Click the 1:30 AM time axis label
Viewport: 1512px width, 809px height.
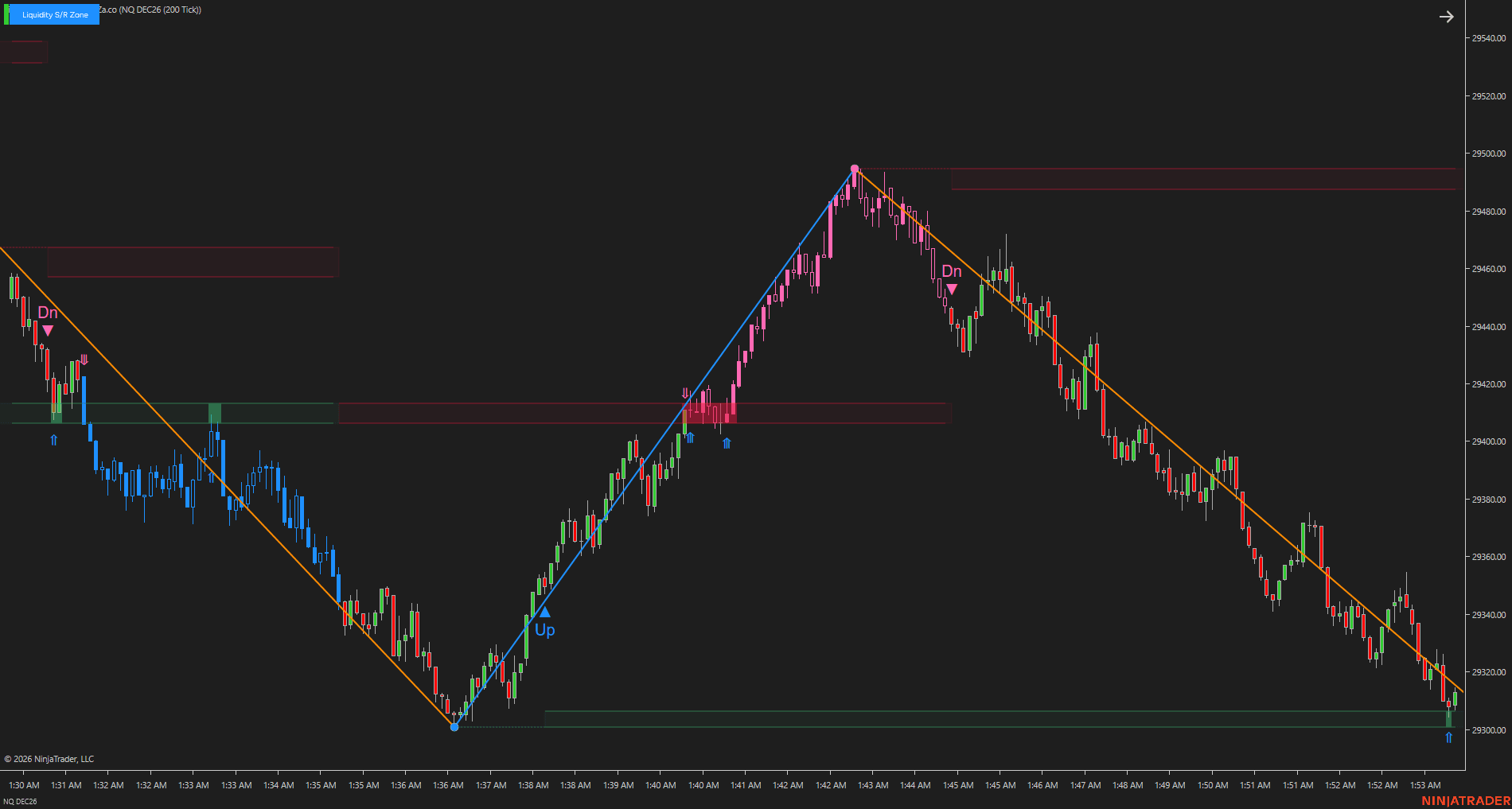[24, 785]
